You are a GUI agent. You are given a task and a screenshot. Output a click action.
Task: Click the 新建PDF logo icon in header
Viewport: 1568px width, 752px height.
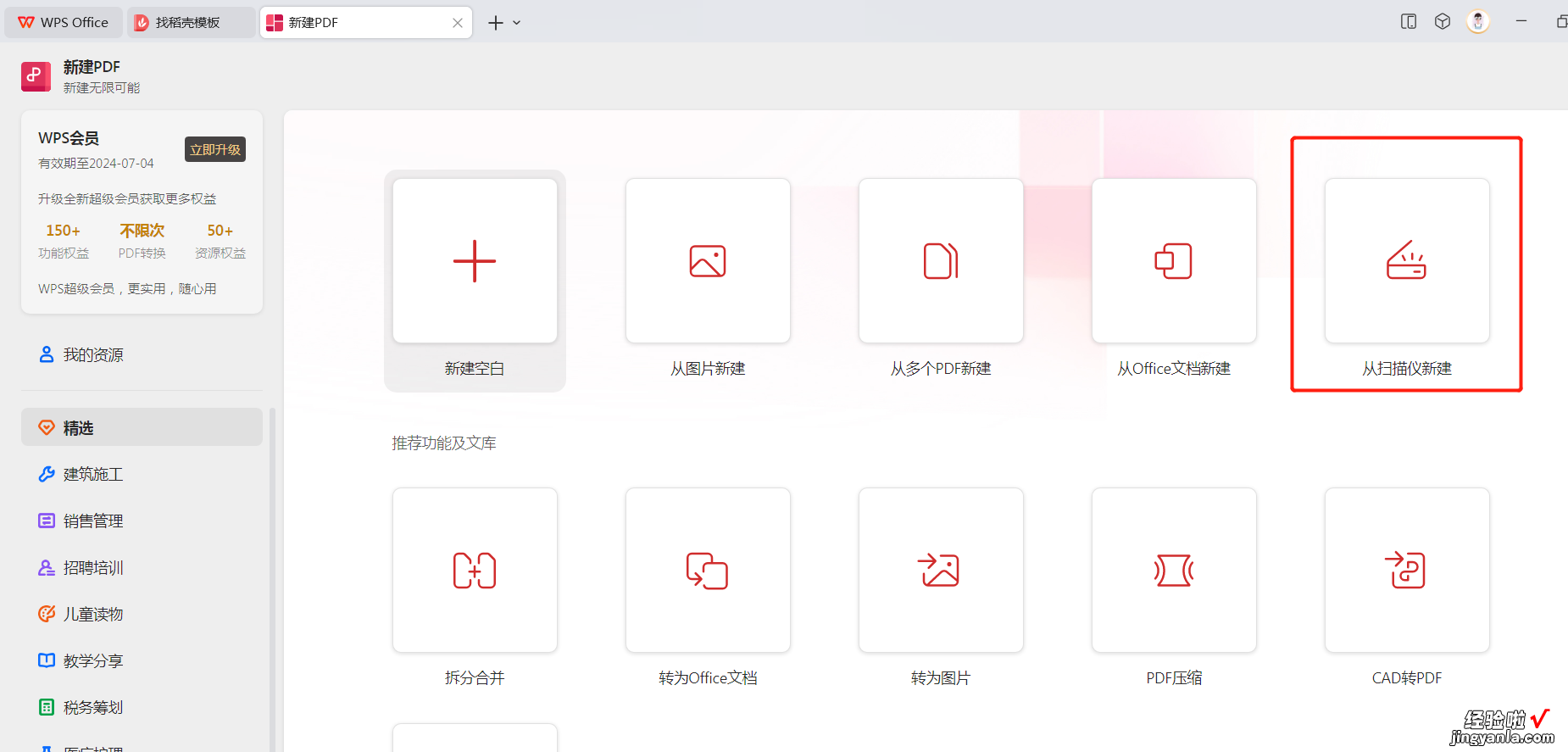[36, 76]
